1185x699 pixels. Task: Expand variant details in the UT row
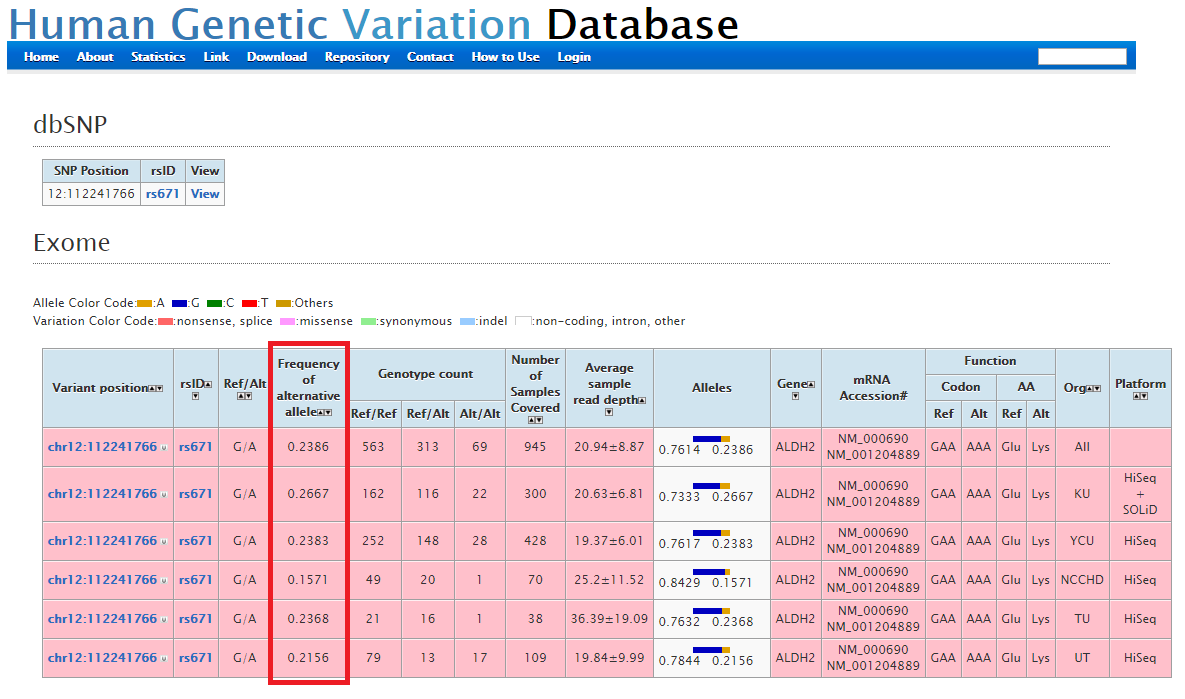[x=163, y=659]
